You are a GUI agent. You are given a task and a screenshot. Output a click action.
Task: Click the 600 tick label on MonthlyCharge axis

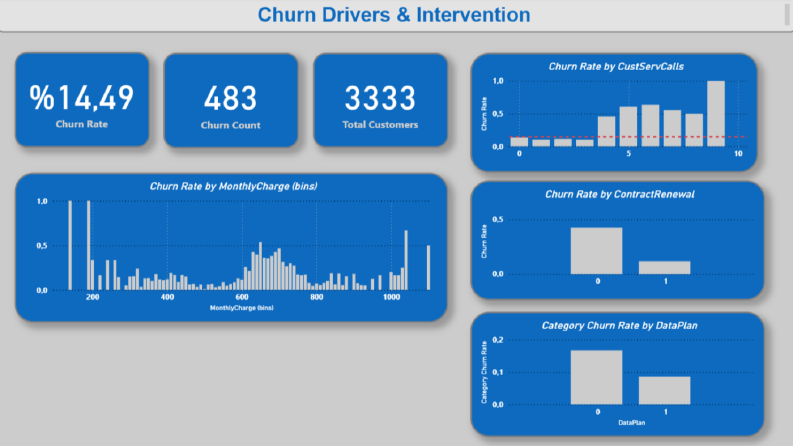[242, 297]
